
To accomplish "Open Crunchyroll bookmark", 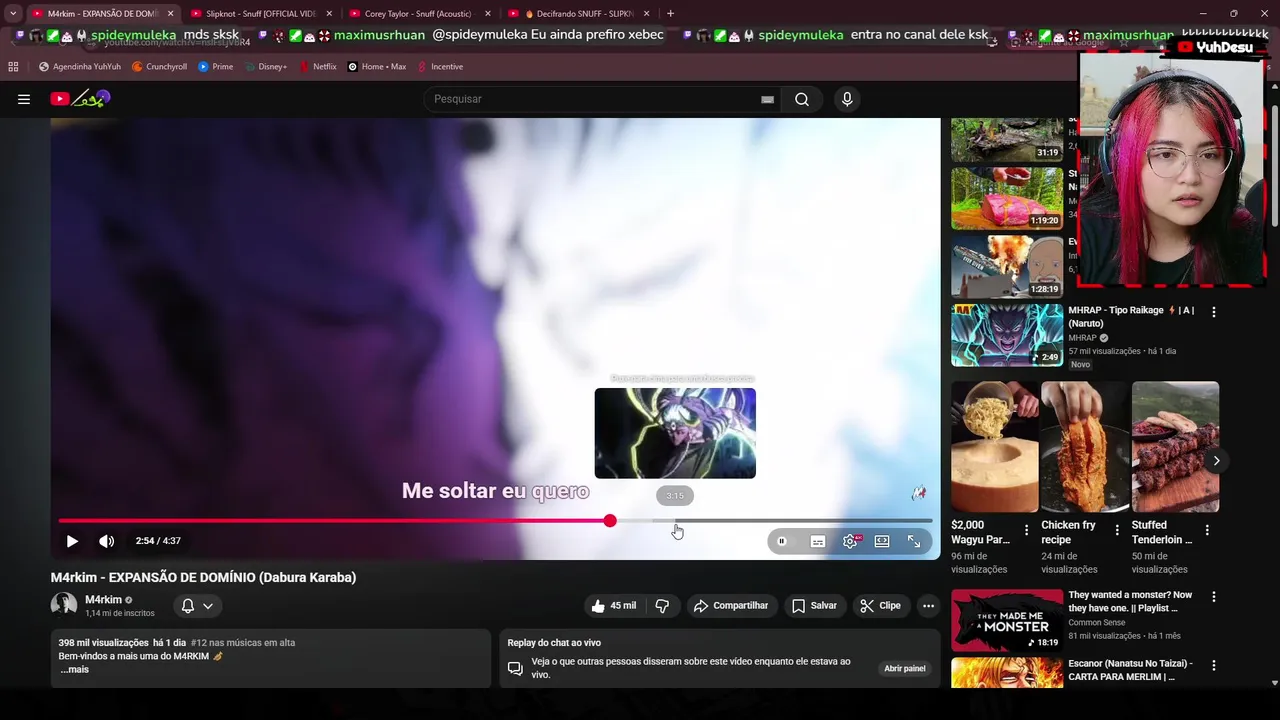I will click(159, 67).
